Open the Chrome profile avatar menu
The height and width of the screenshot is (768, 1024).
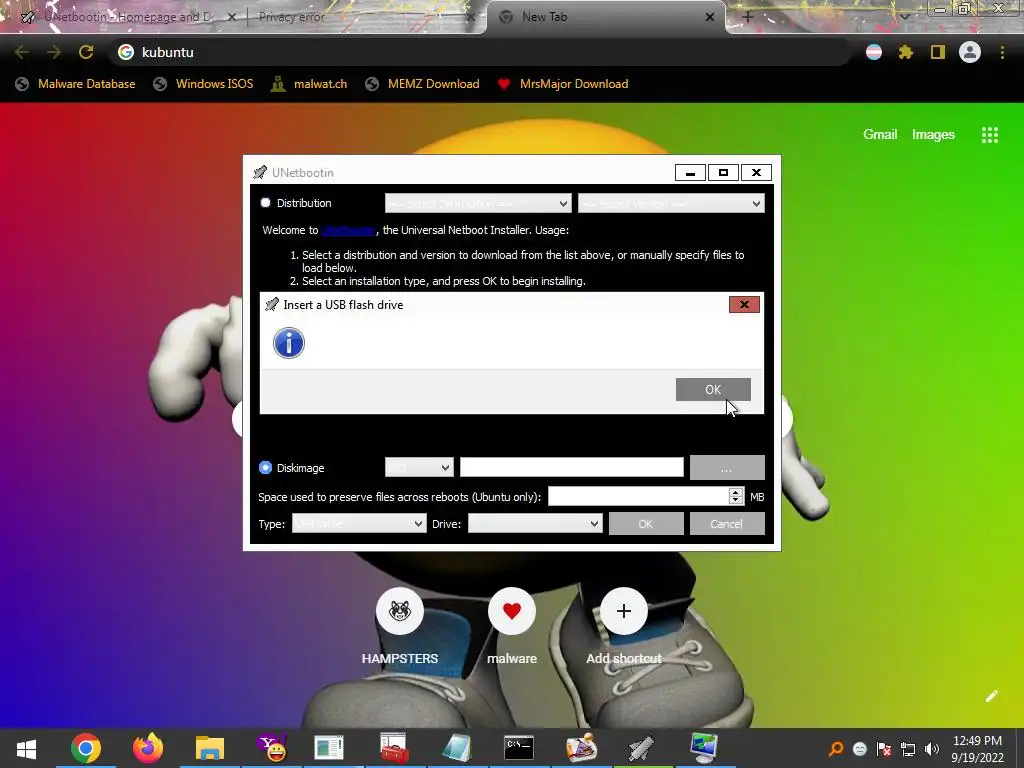pyautogui.click(x=970, y=52)
